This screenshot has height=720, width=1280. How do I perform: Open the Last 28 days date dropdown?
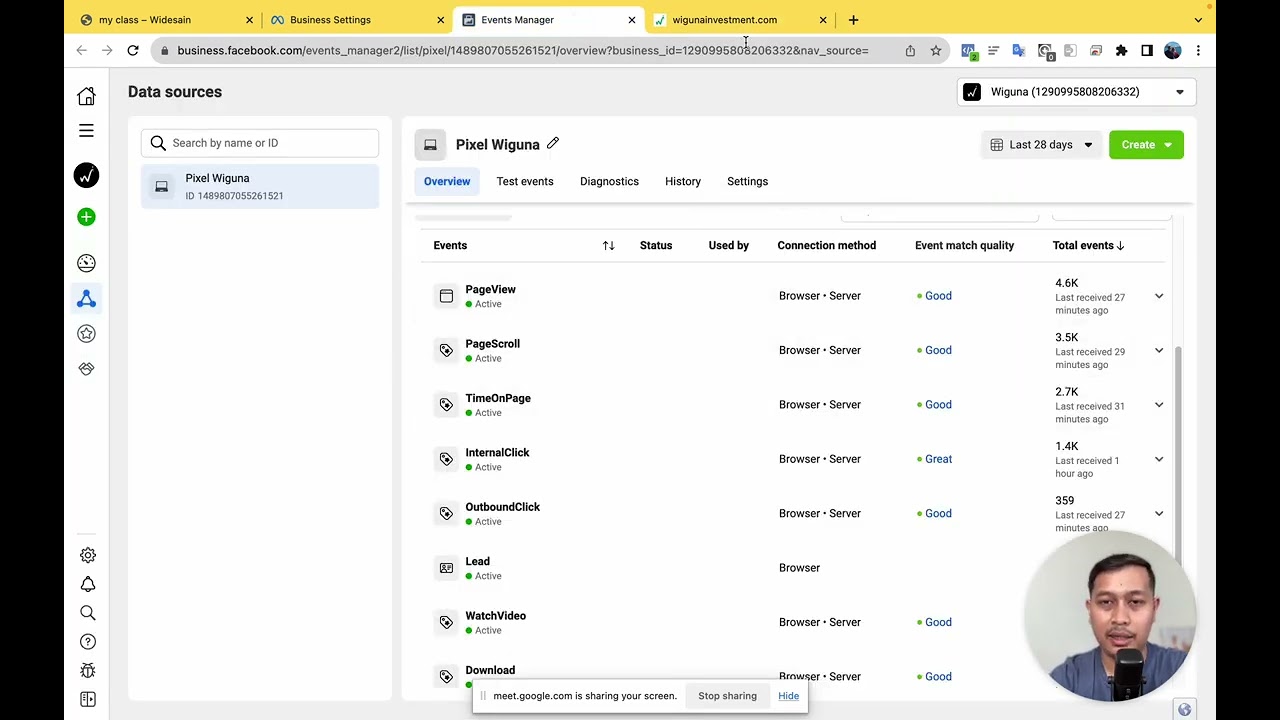click(1041, 145)
